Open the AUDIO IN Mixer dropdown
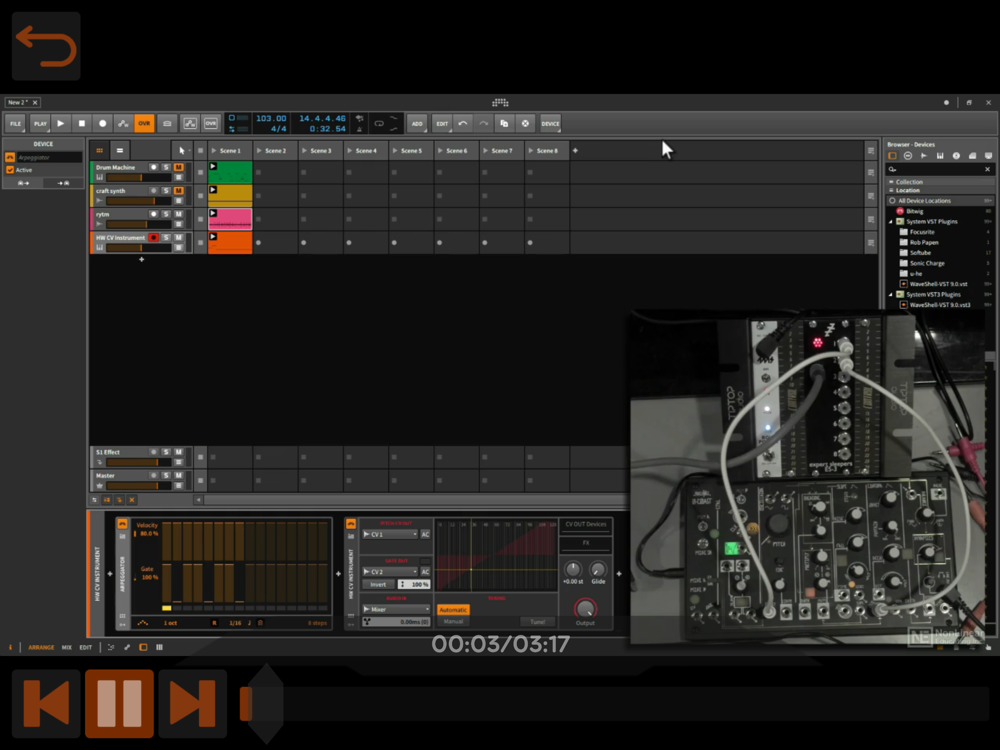 coord(395,609)
